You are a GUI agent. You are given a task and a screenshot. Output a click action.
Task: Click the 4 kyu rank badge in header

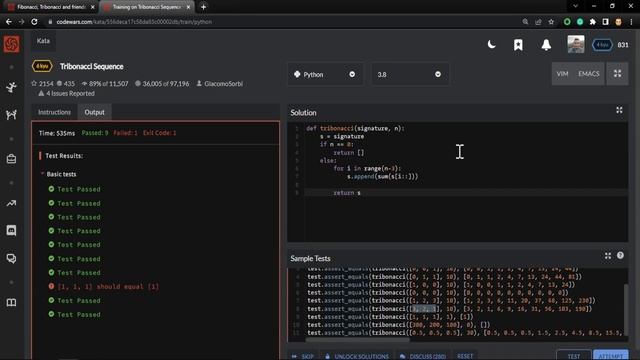(602, 44)
